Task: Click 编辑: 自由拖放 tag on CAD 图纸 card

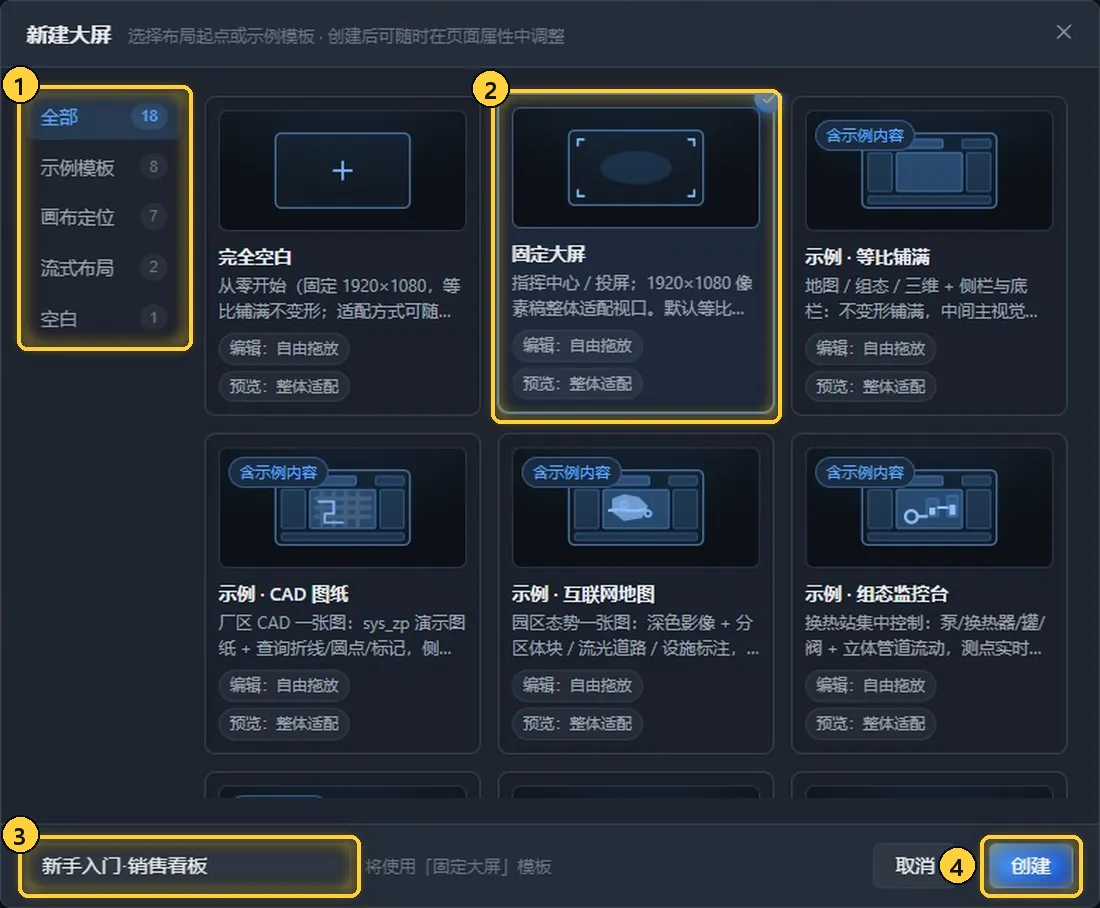Action: click(284, 685)
